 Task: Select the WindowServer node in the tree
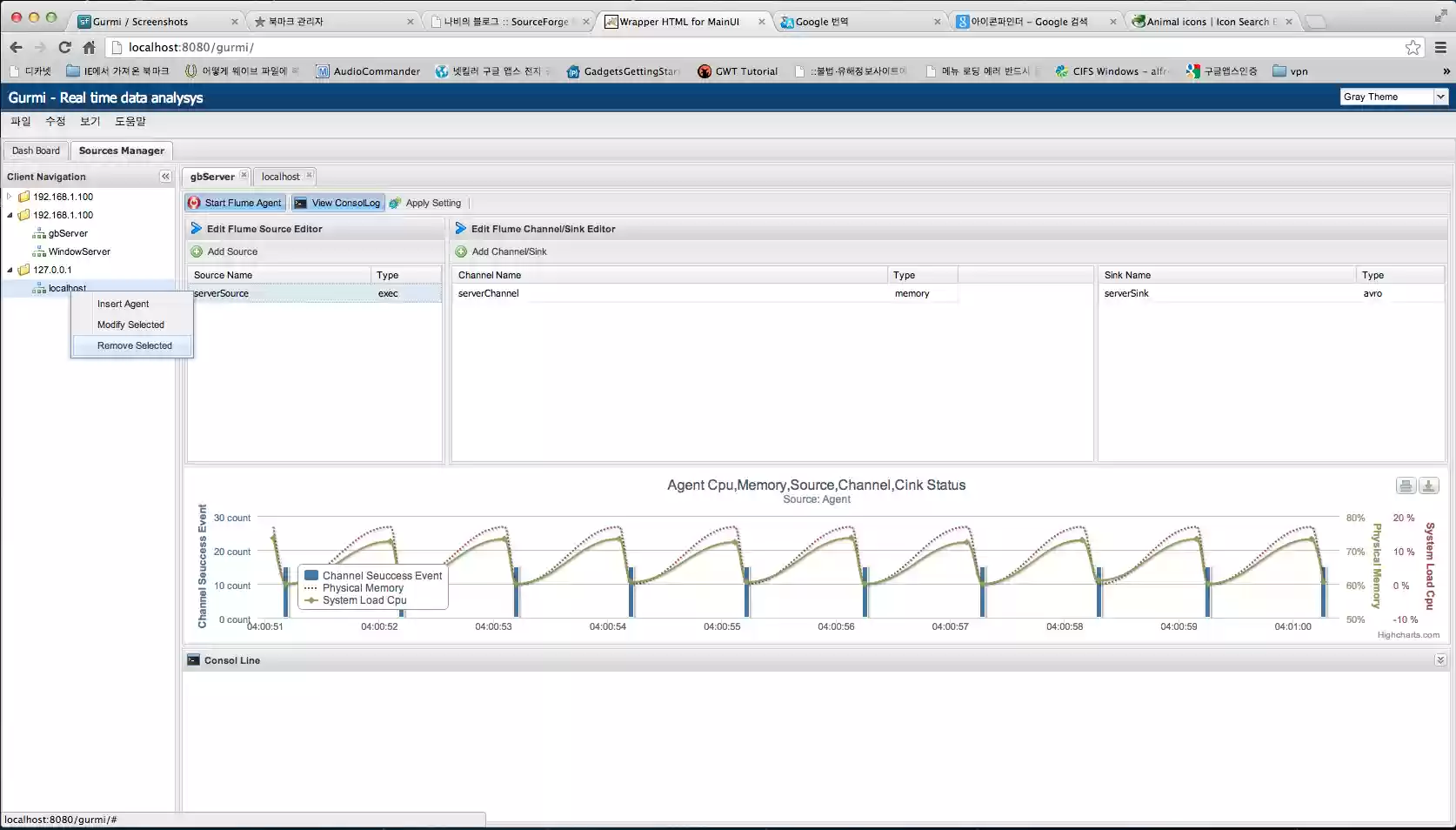pyautogui.click(x=79, y=251)
